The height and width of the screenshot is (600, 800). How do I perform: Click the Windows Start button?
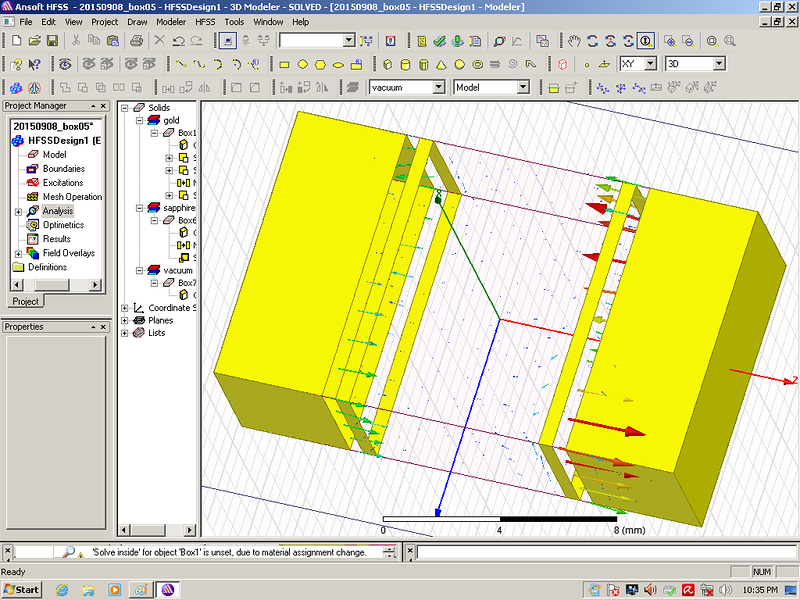click(x=22, y=589)
